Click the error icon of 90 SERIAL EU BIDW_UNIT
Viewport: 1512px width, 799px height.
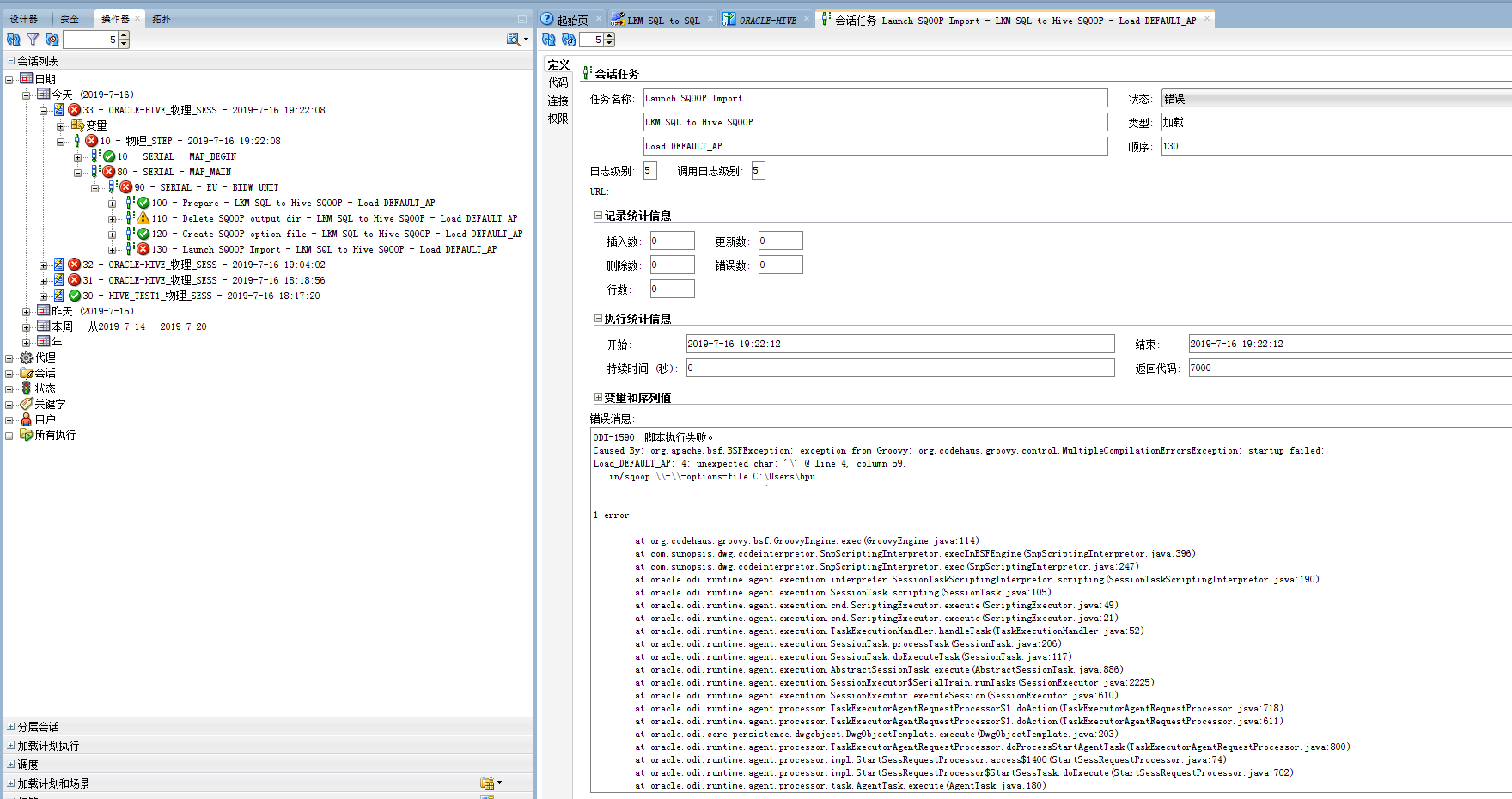(126, 187)
